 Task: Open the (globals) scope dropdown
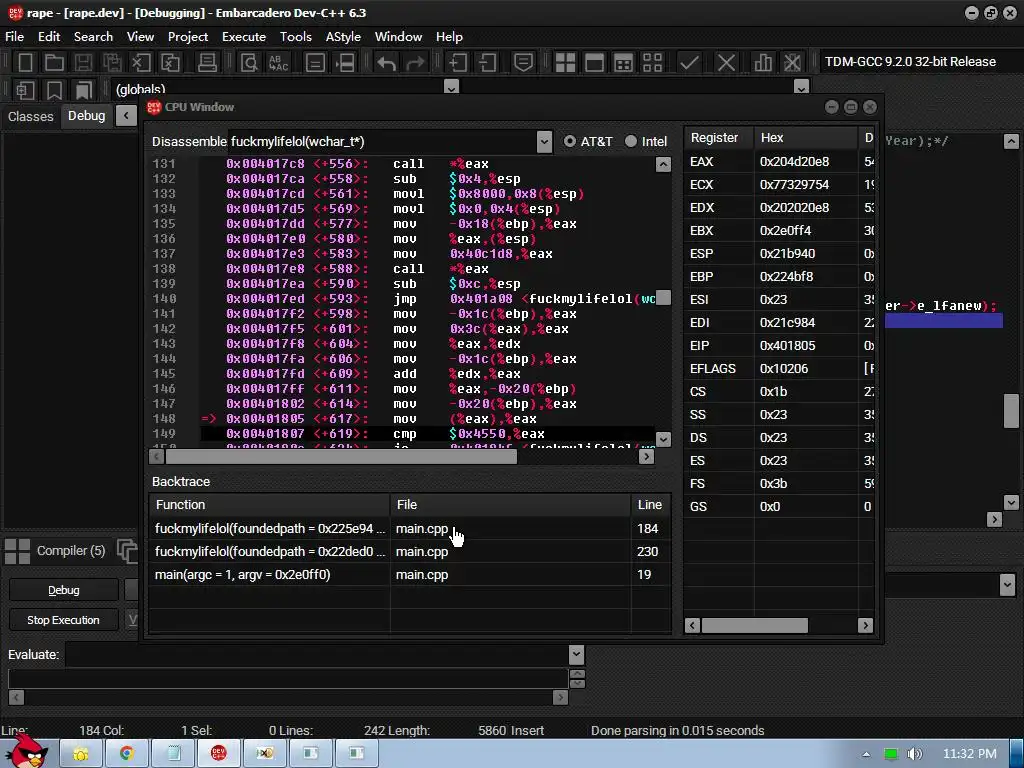(451, 87)
